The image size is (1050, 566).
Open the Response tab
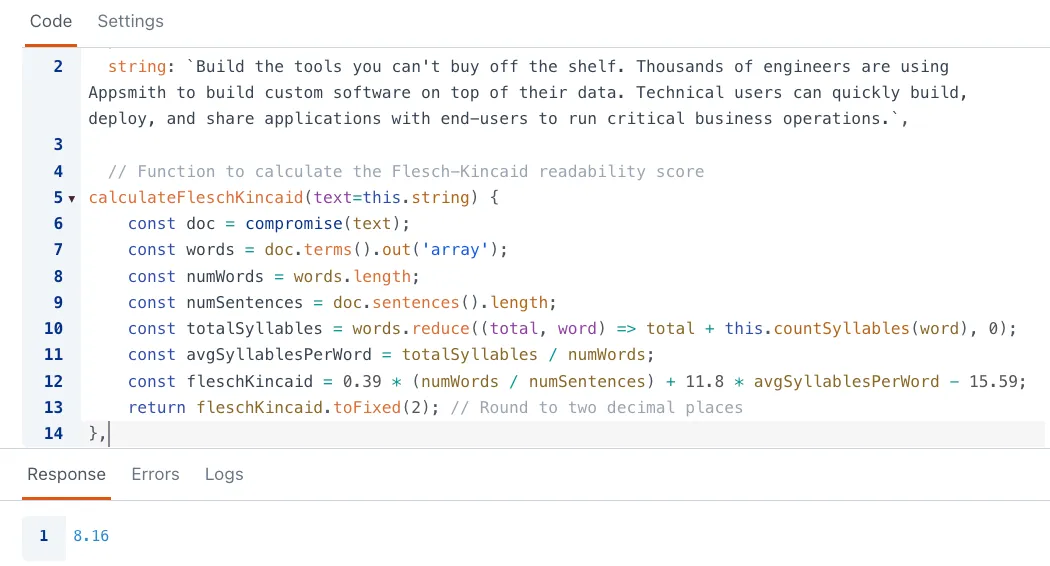point(66,474)
